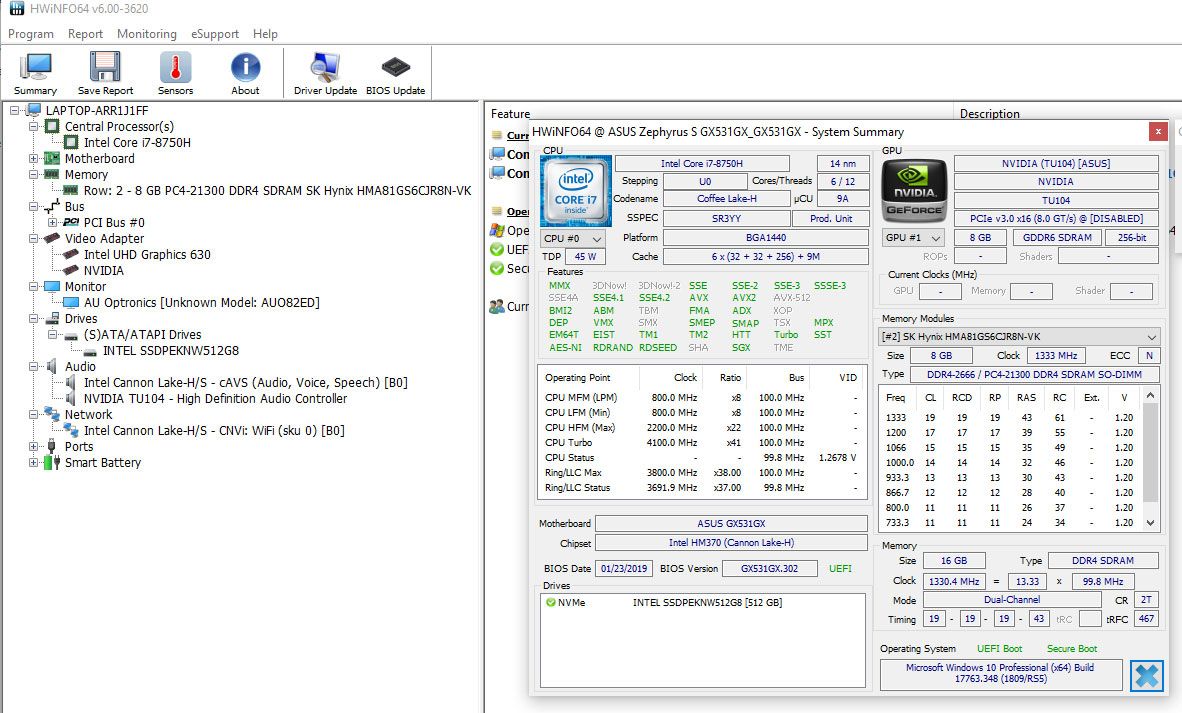Click the BIOS Version GX531GX.302 value
Screen dimensions: 1182x713
point(769,568)
